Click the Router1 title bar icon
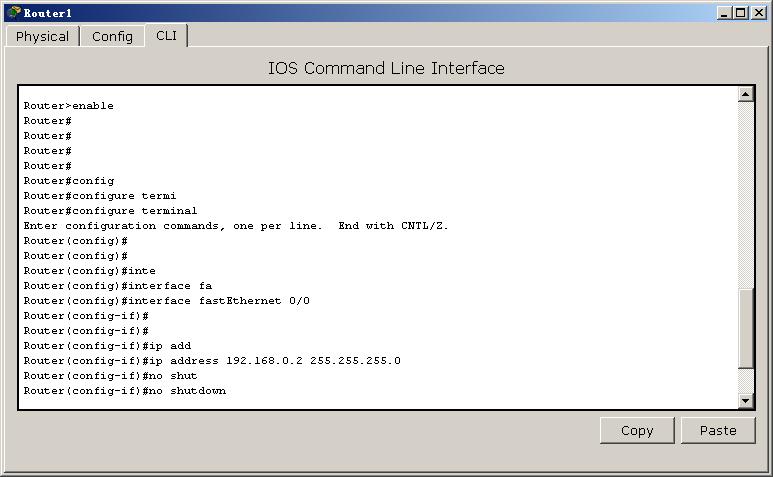Viewport: 773px width, 477px height. [x=13, y=12]
